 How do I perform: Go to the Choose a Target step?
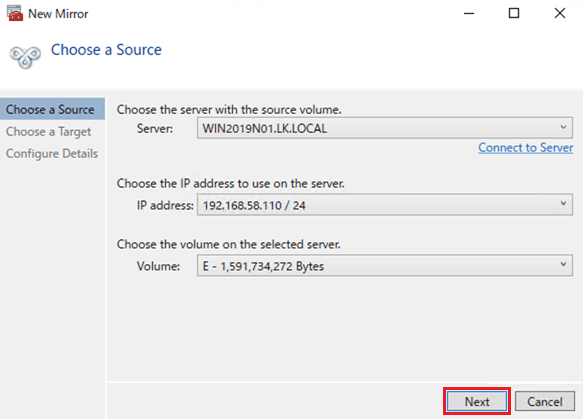48,132
